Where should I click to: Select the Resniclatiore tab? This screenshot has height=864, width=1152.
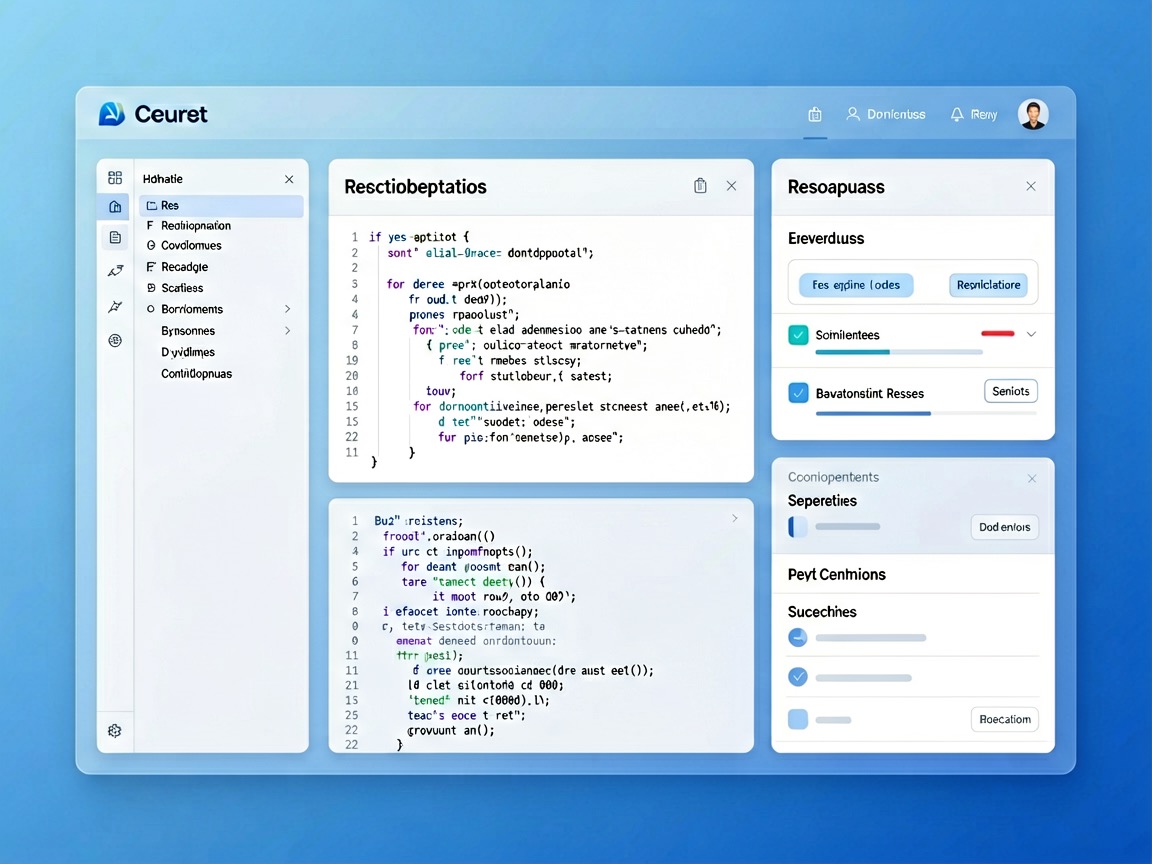988,285
